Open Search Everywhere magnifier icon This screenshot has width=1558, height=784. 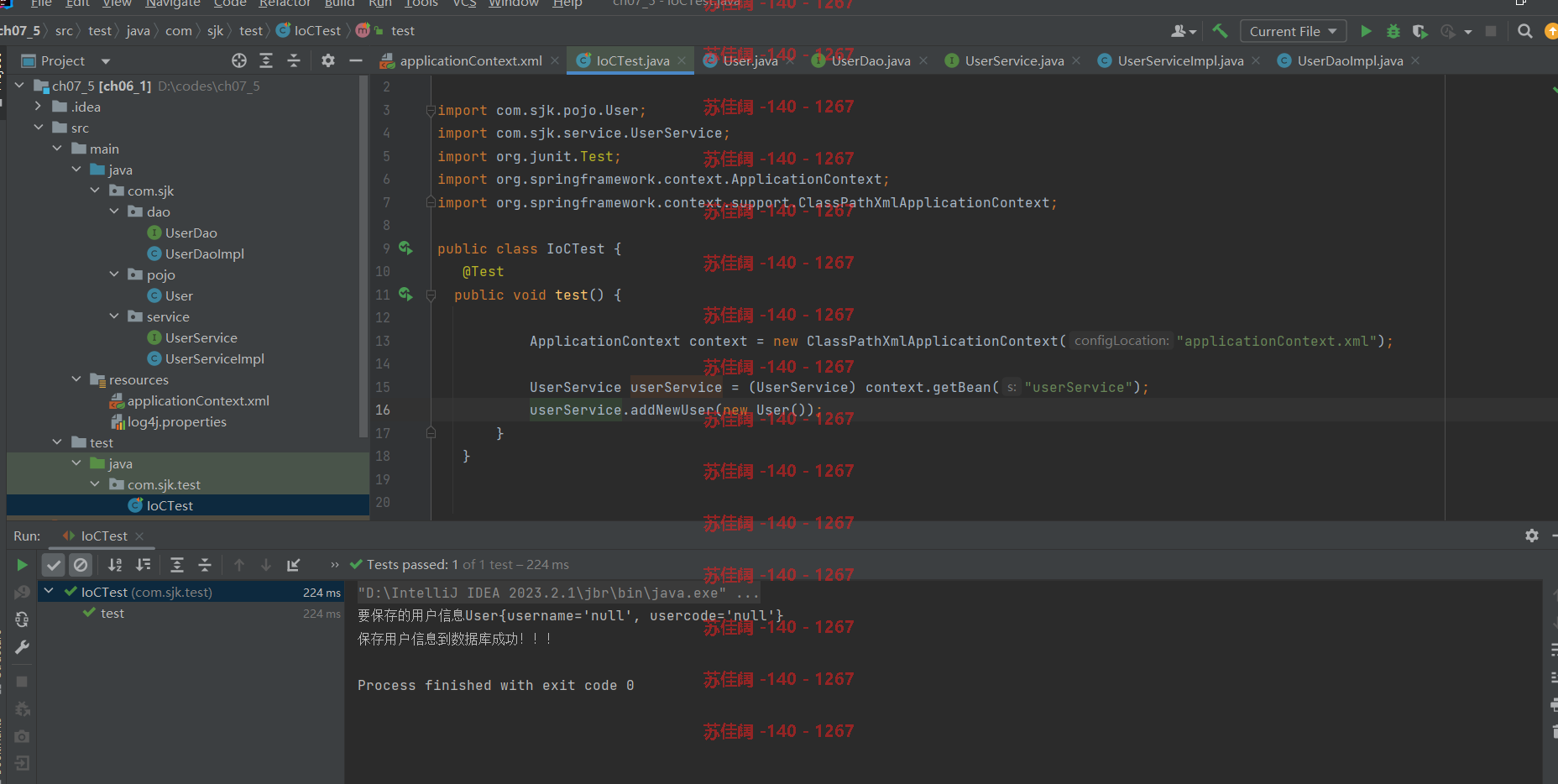[x=1525, y=31]
